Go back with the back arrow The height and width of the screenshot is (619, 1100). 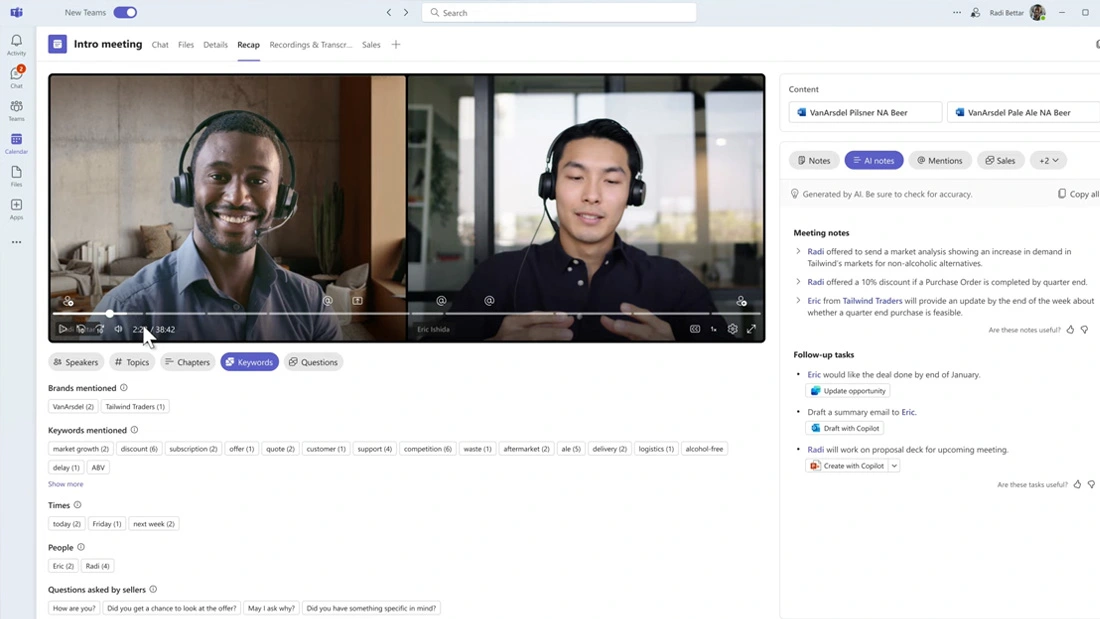pyautogui.click(x=389, y=13)
